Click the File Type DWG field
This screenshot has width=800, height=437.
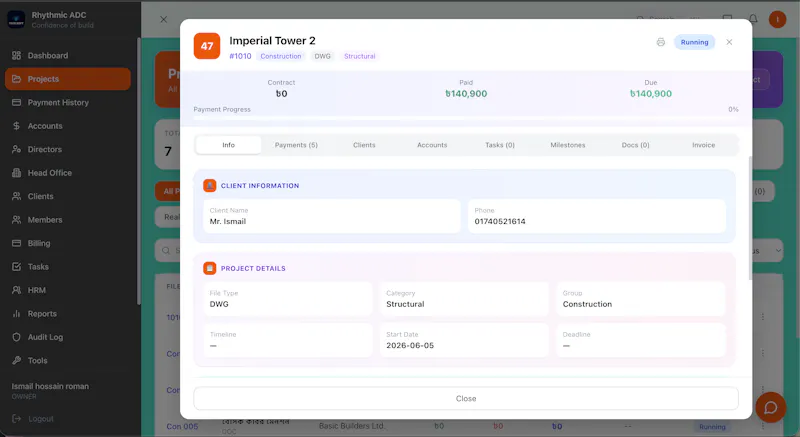pyautogui.click(x=288, y=299)
